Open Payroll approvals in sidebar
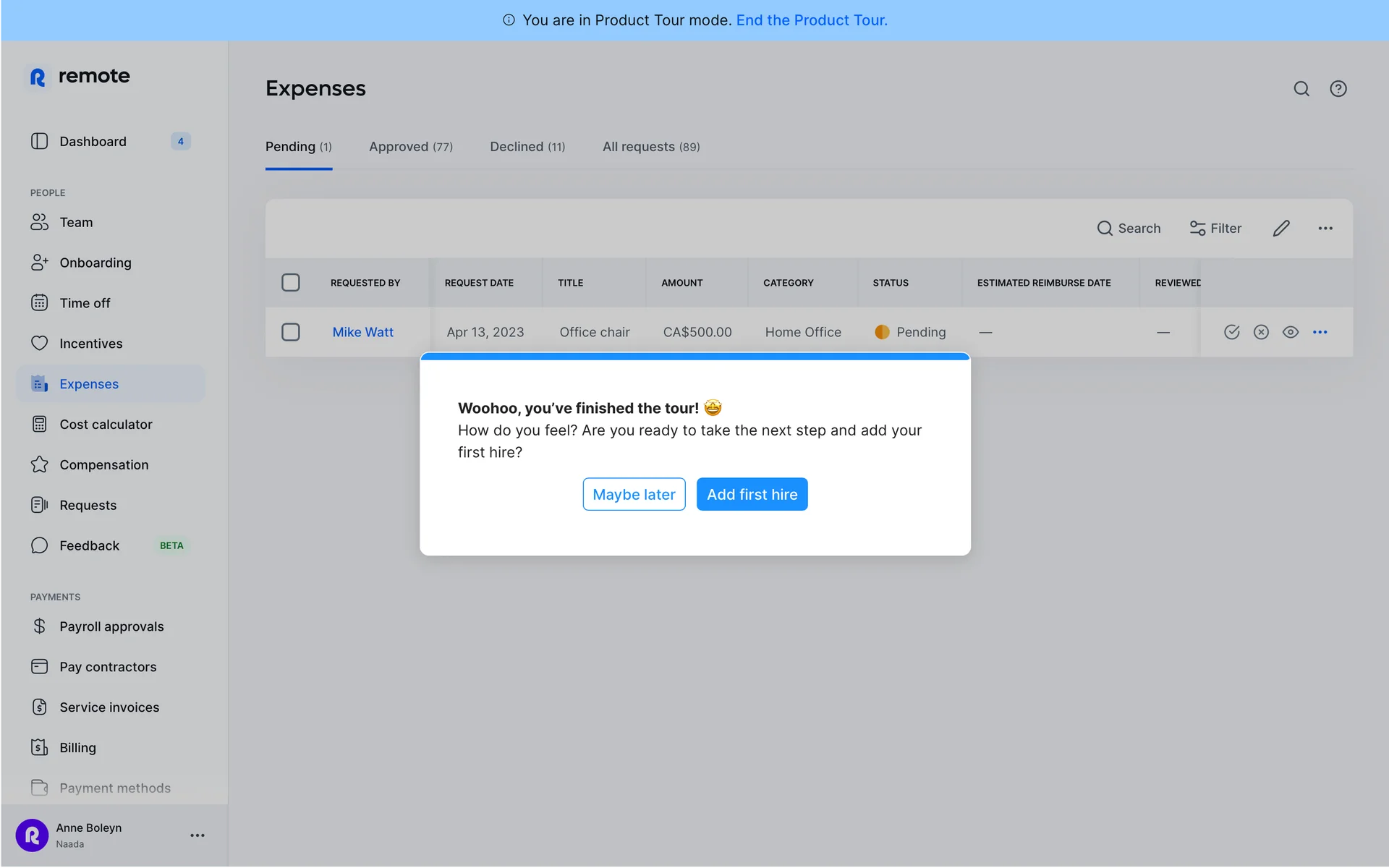Image resolution: width=1389 pixels, height=868 pixels. [x=111, y=626]
